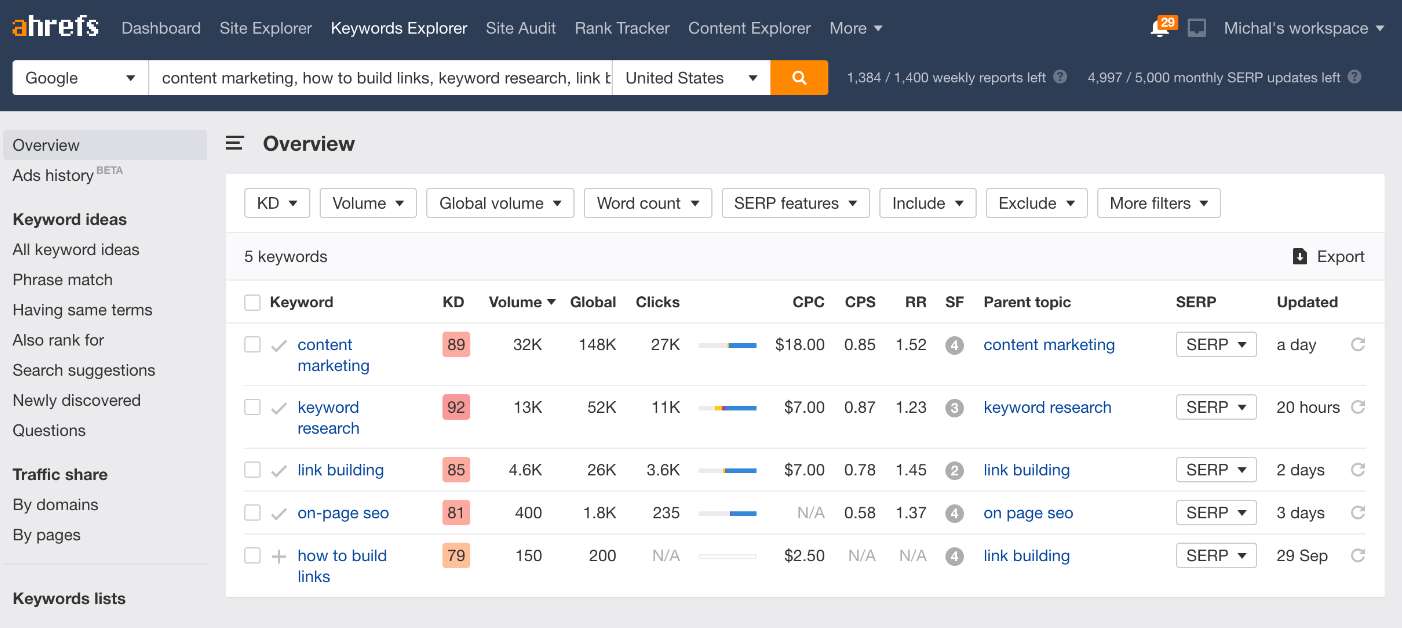Open the on-page seo keyword link
The height and width of the screenshot is (628, 1402).
pos(343,513)
